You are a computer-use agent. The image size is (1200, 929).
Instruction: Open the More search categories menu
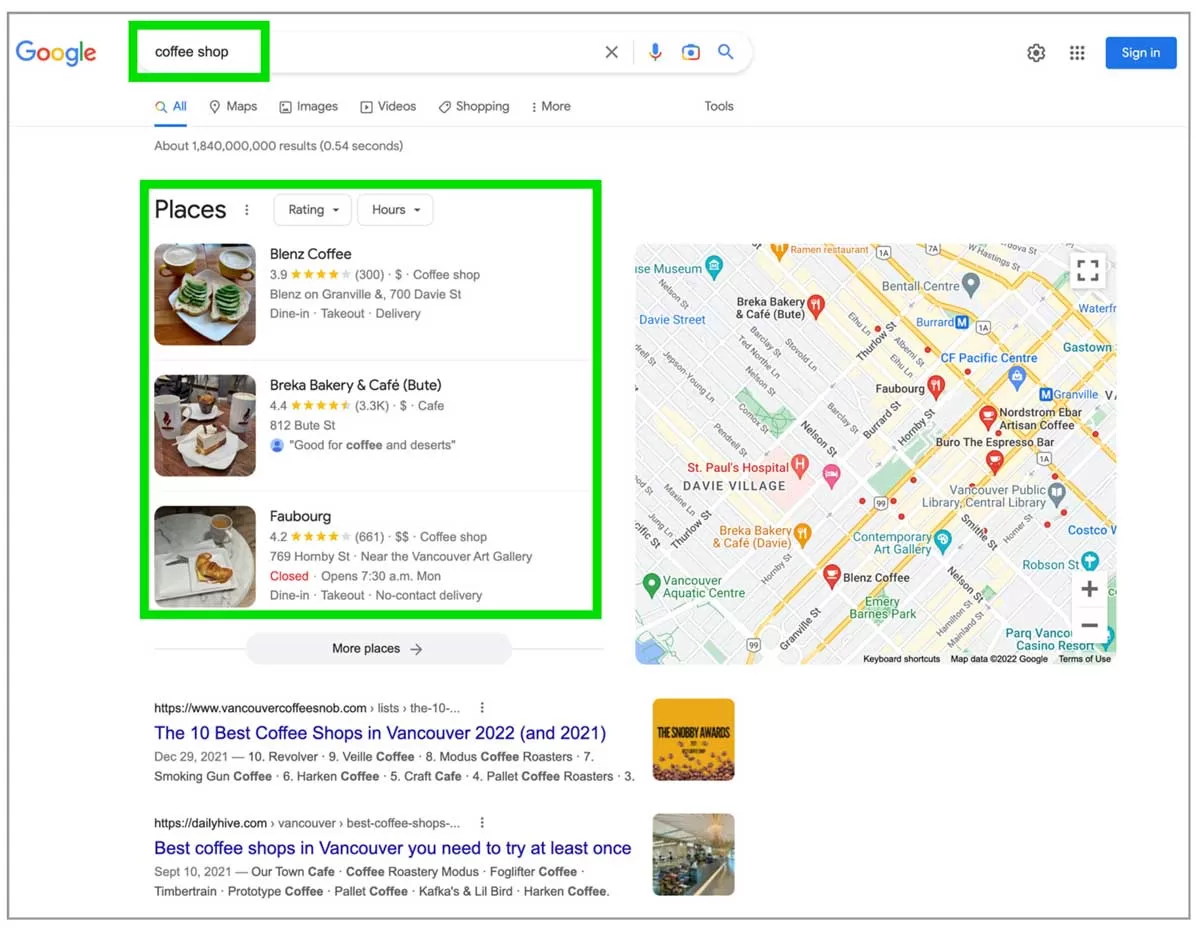550,106
